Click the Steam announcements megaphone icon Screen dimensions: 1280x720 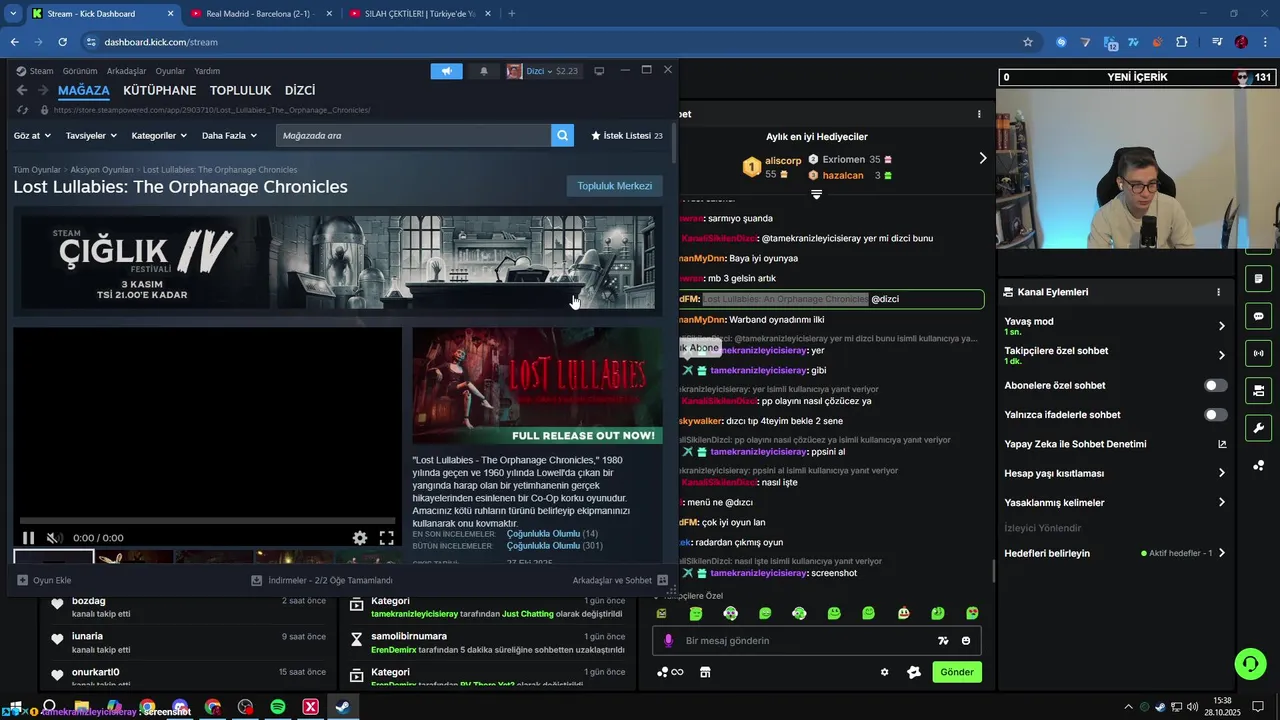point(446,71)
